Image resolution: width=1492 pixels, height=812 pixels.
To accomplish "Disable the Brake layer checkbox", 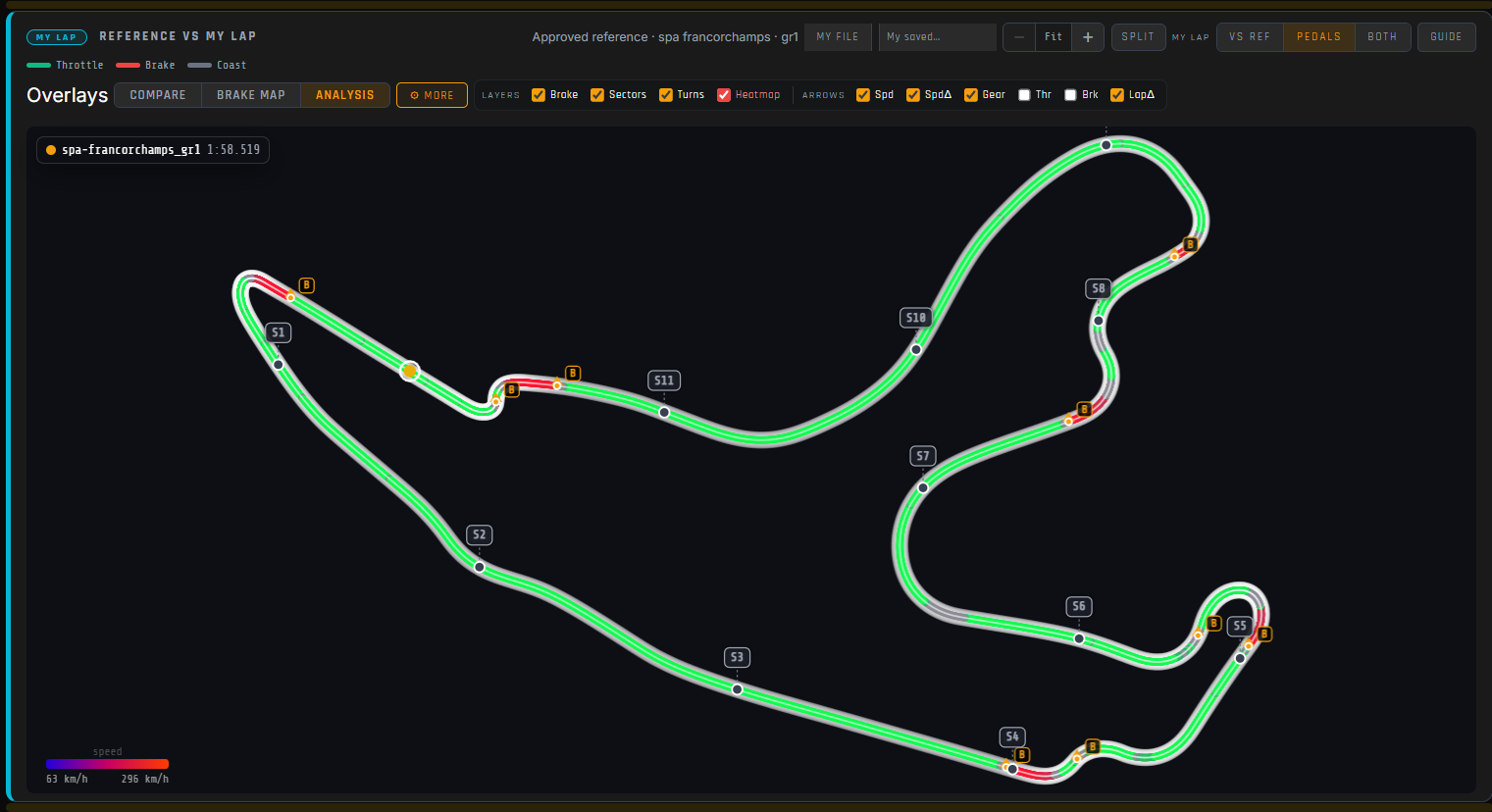I will tap(539, 95).
